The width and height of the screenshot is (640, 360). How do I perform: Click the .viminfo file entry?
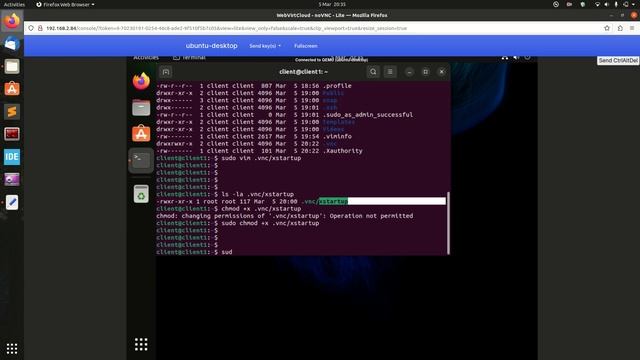[337, 136]
